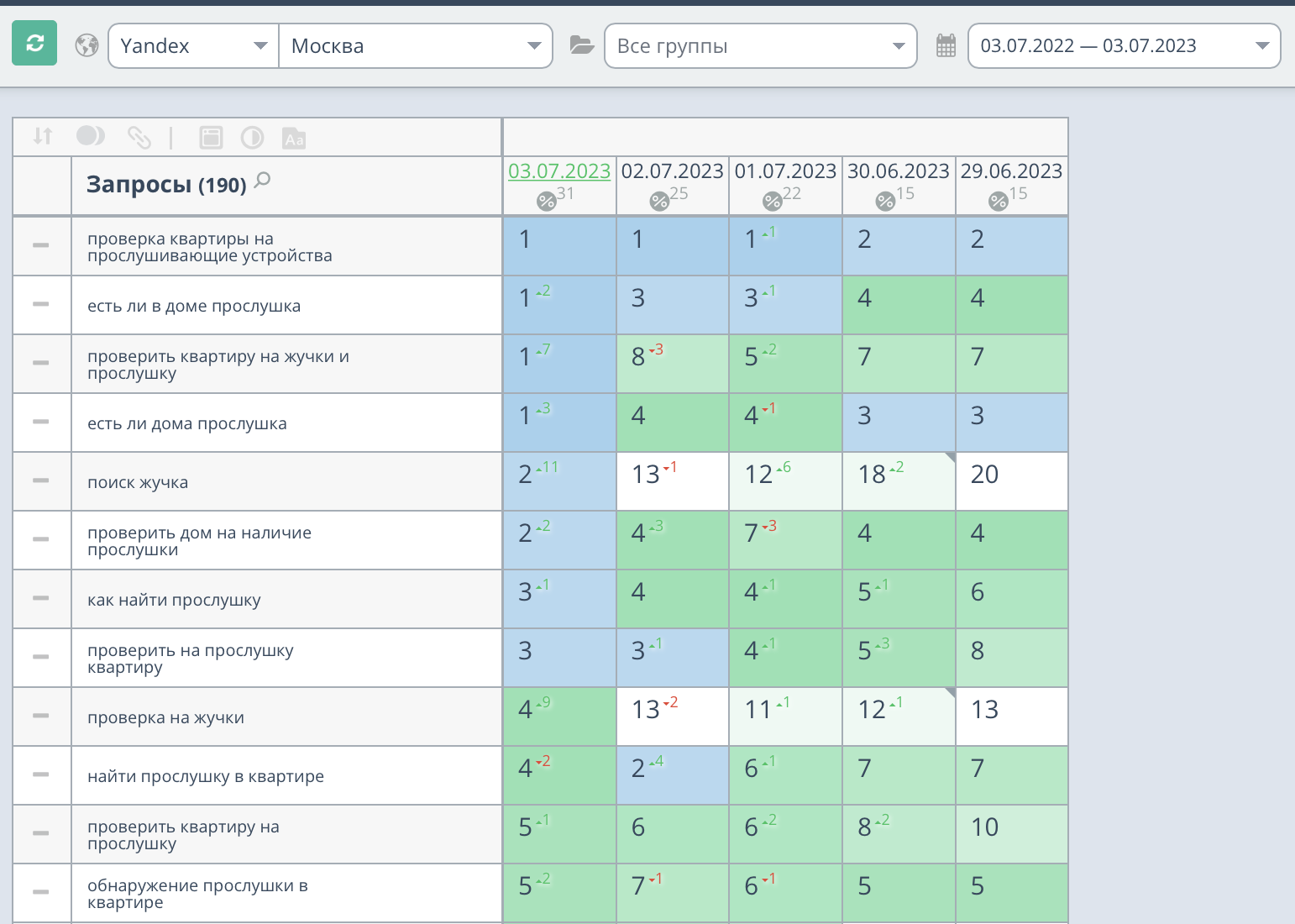Click the percent icon under 03.07.2023

547,201
